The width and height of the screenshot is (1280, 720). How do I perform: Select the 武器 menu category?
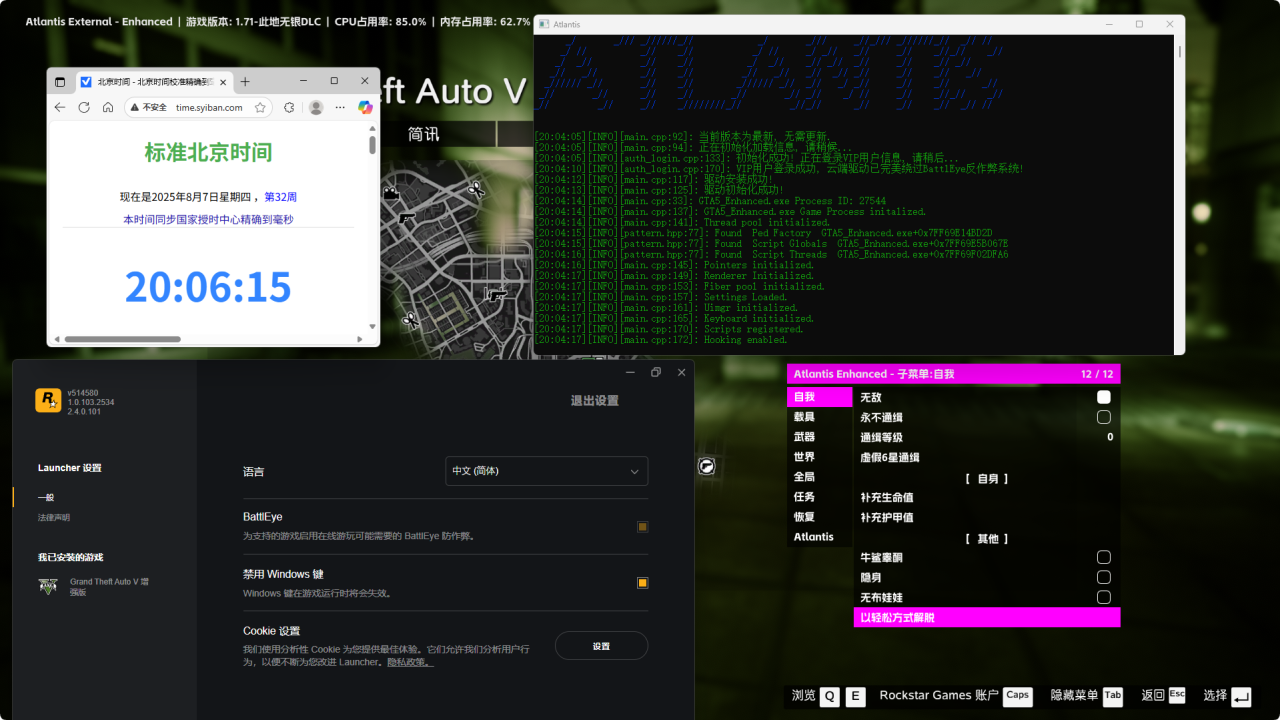tap(820, 437)
